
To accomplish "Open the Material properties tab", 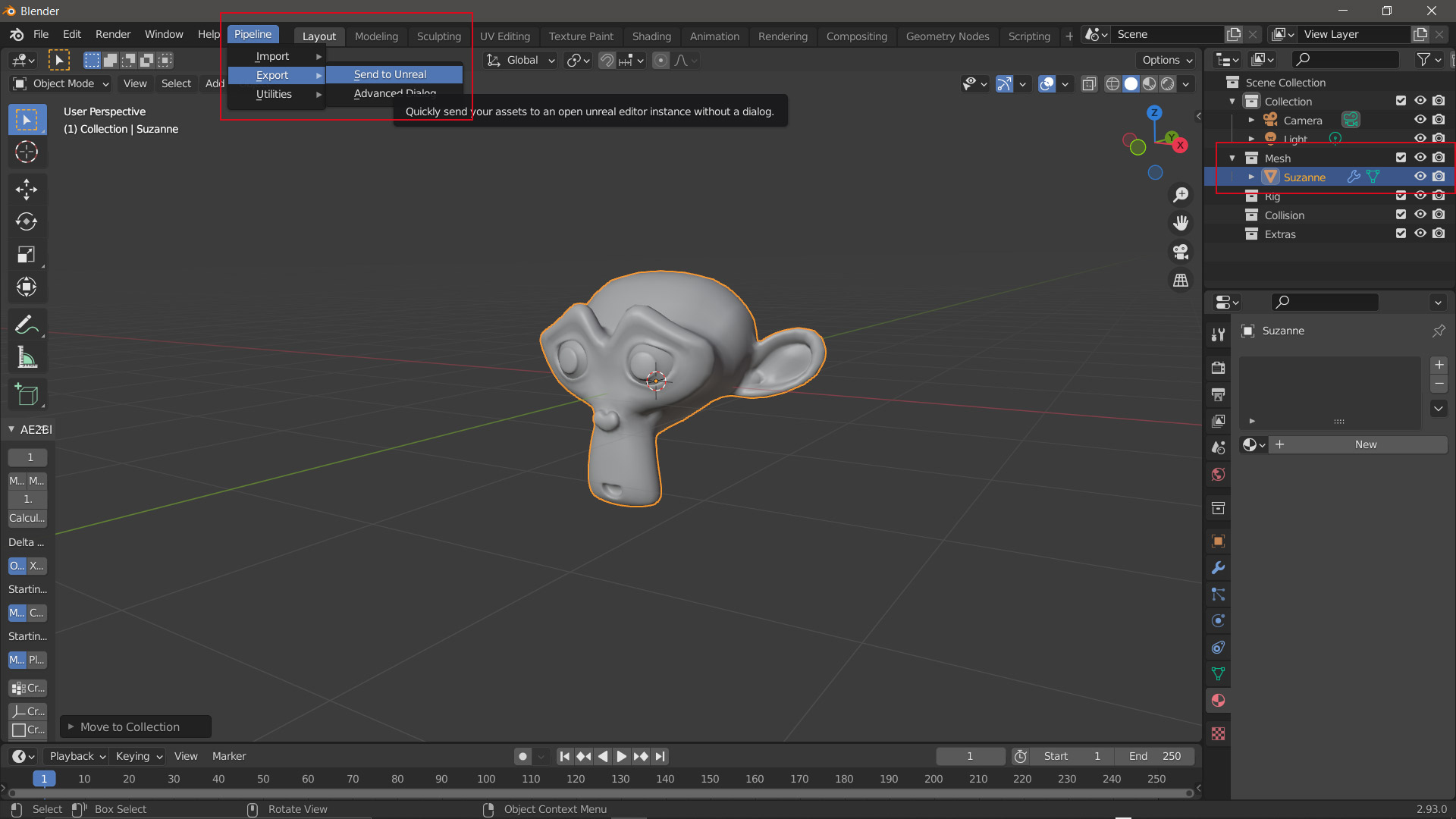I will coord(1218,701).
